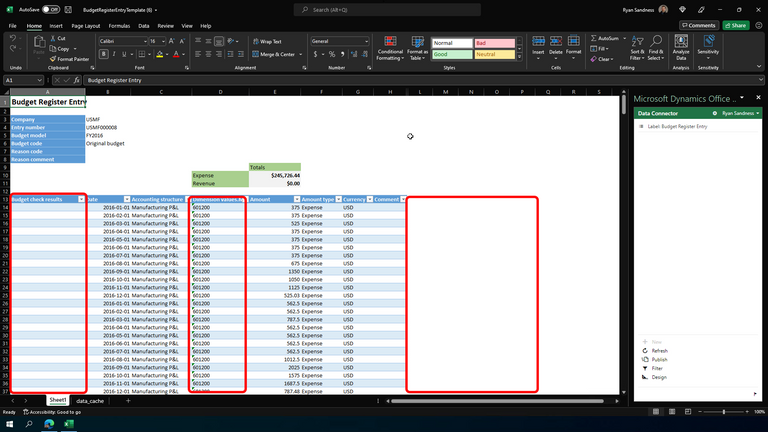The image size is (768, 432).
Task: Switch to the Data tab
Action: click(144, 26)
